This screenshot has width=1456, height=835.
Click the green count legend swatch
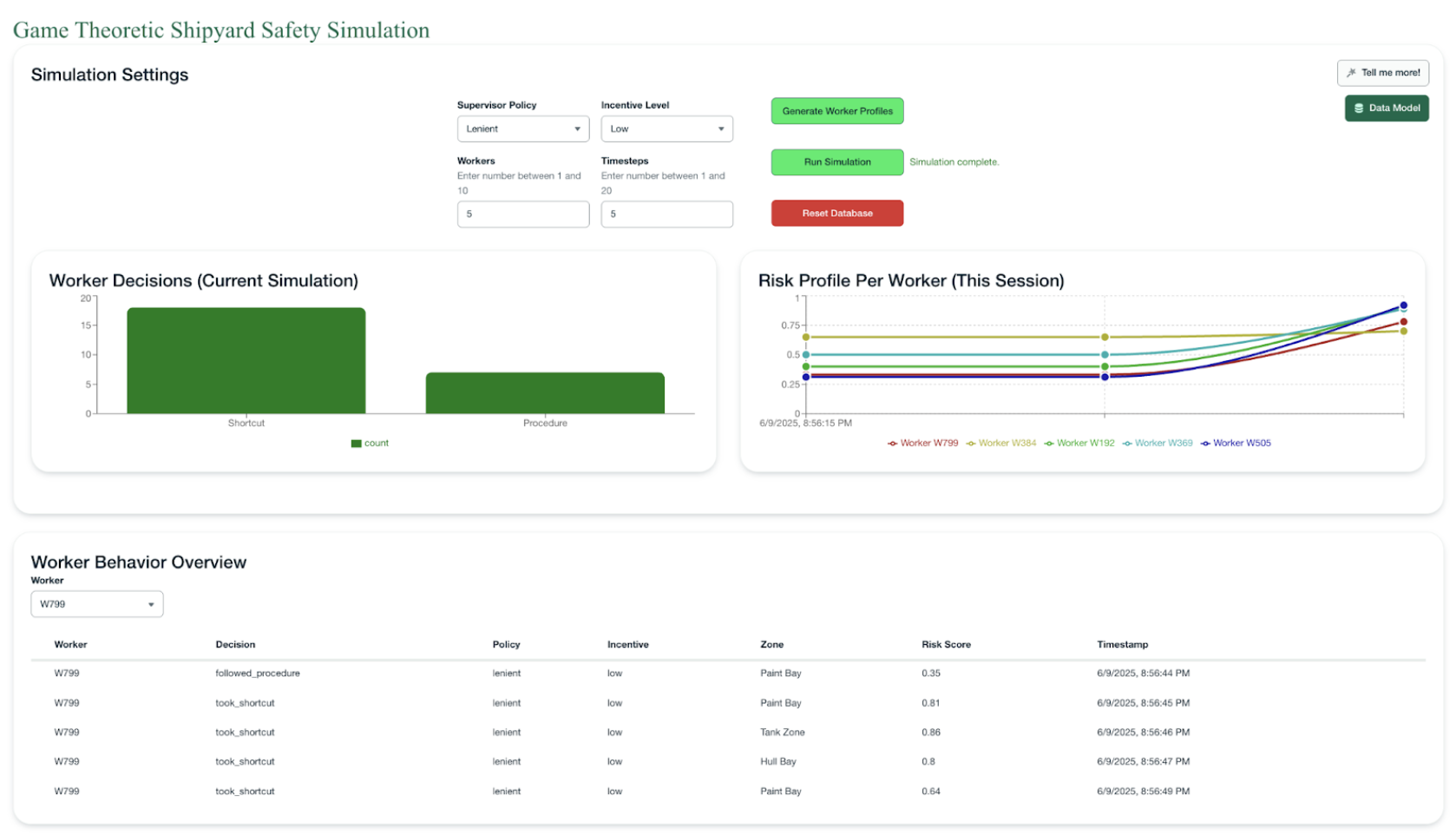click(356, 444)
